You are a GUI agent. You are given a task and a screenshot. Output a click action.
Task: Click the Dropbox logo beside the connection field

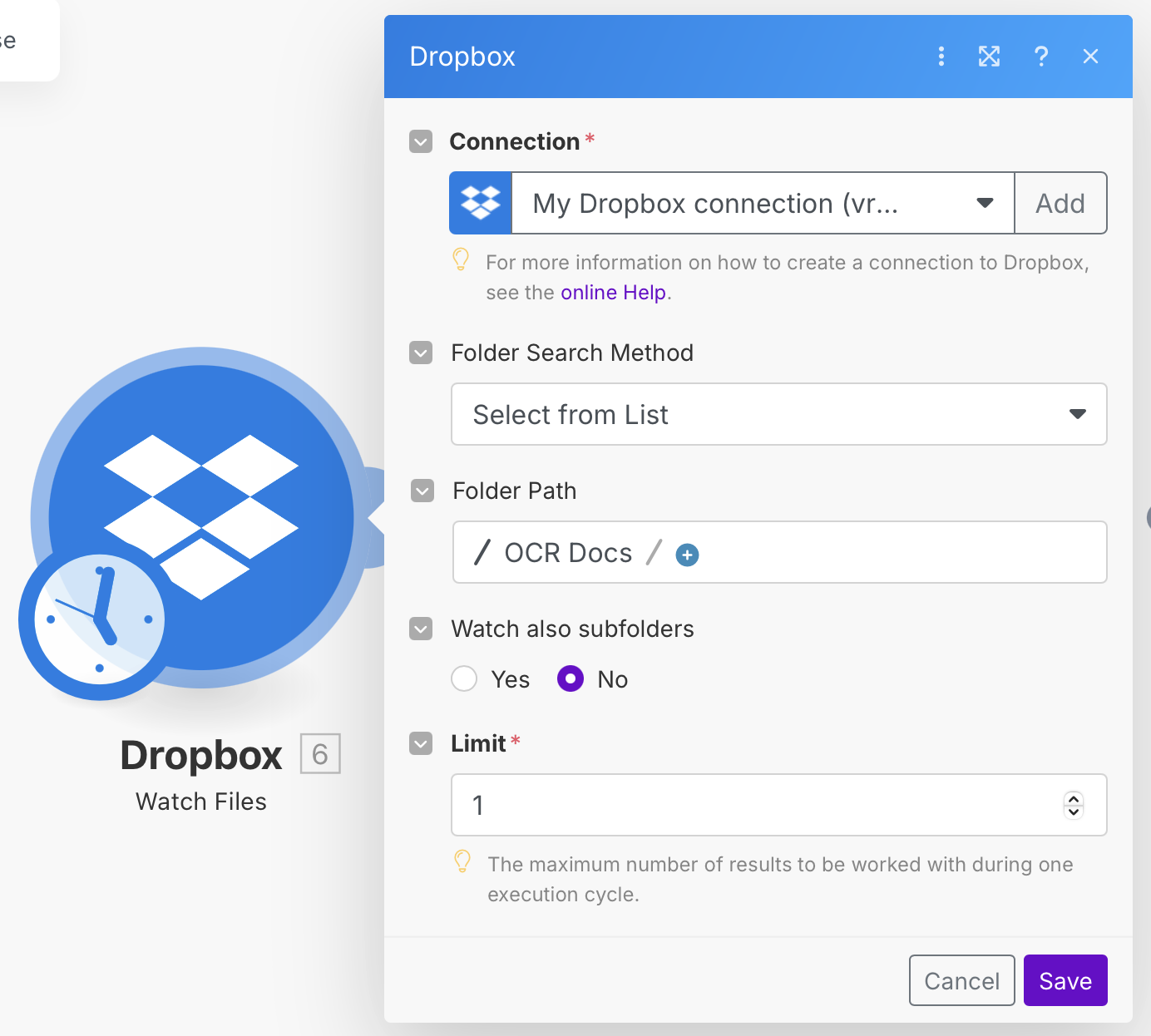[x=481, y=203]
